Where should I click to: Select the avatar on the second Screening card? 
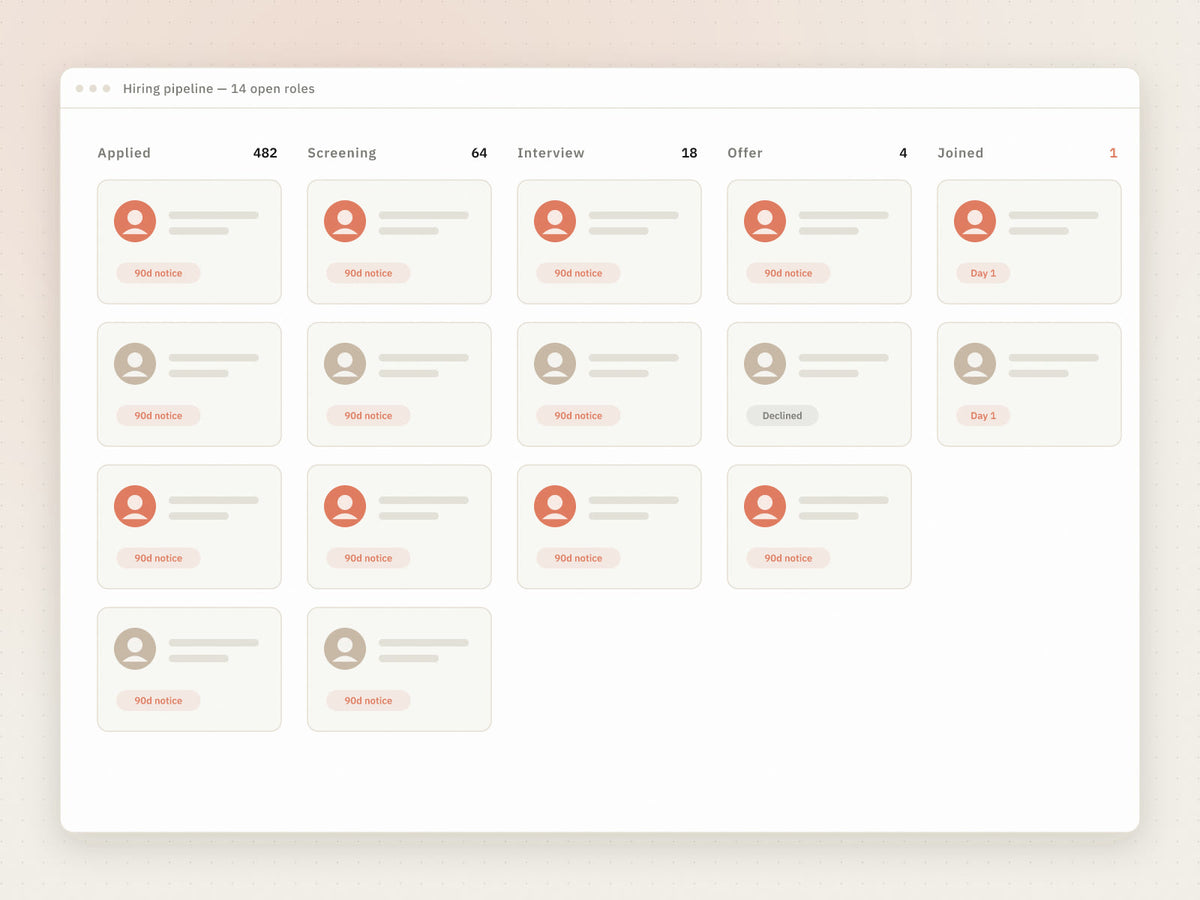coord(345,364)
